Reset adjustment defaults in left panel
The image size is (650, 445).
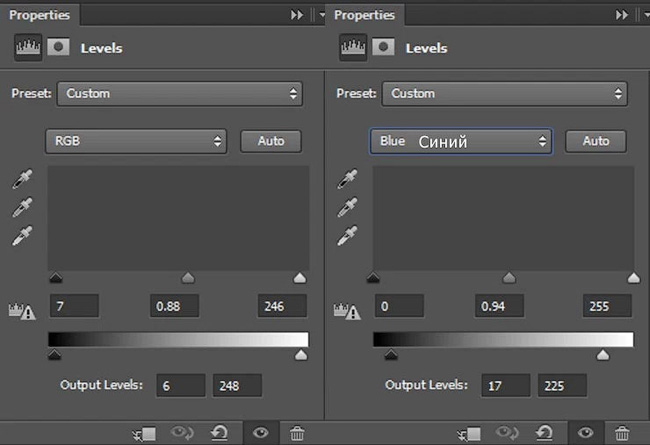click(219, 433)
